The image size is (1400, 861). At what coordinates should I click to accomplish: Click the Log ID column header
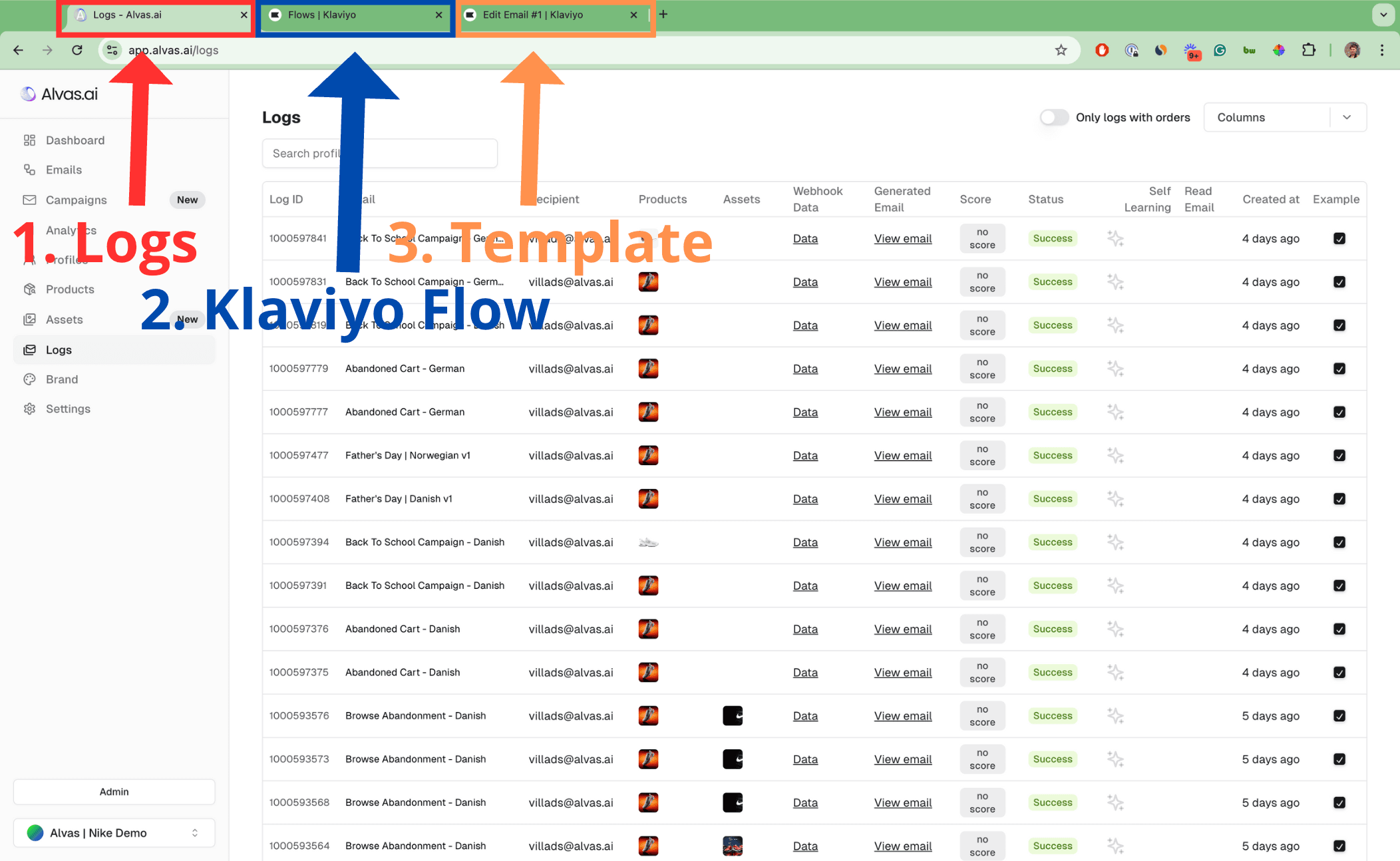click(x=286, y=199)
